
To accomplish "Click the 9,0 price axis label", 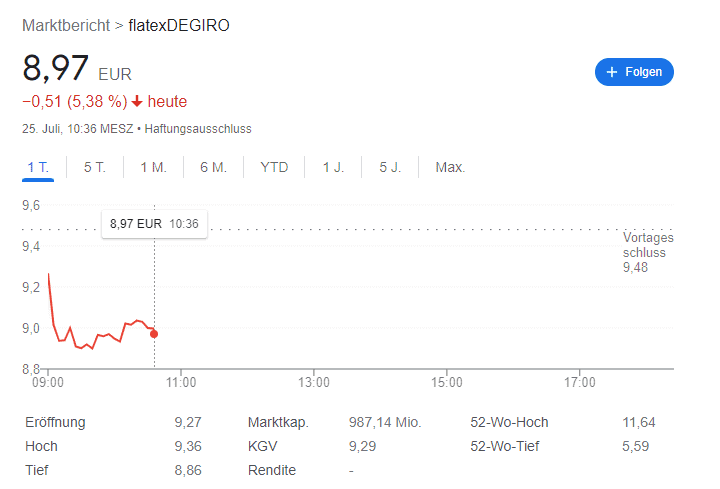I will click(x=31, y=328).
